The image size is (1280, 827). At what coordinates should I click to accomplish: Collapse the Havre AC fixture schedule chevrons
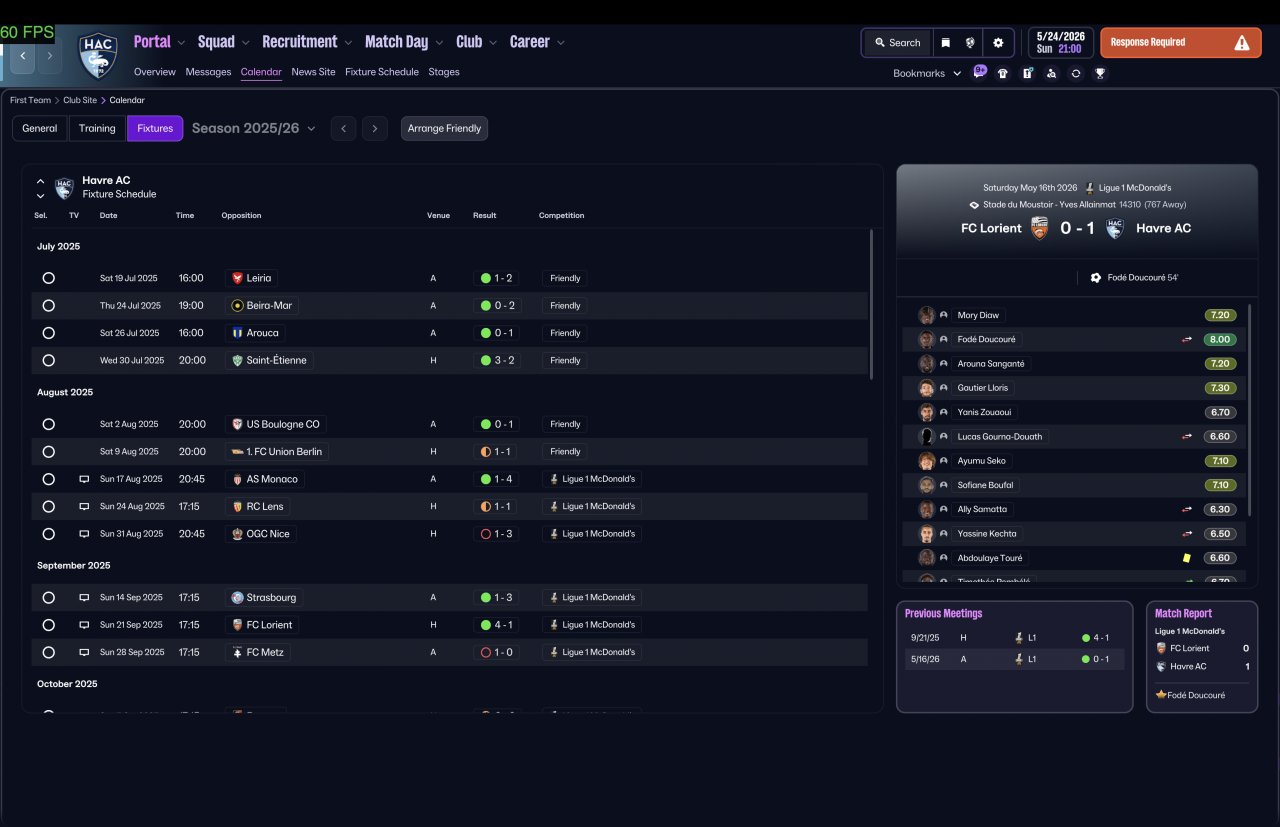click(x=40, y=188)
